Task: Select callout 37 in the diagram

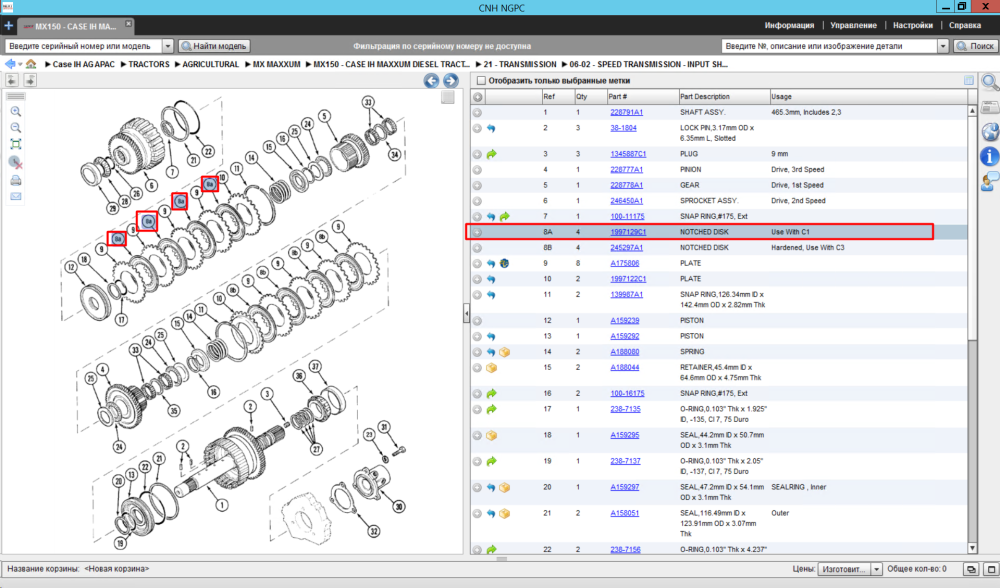Action: click(x=315, y=366)
